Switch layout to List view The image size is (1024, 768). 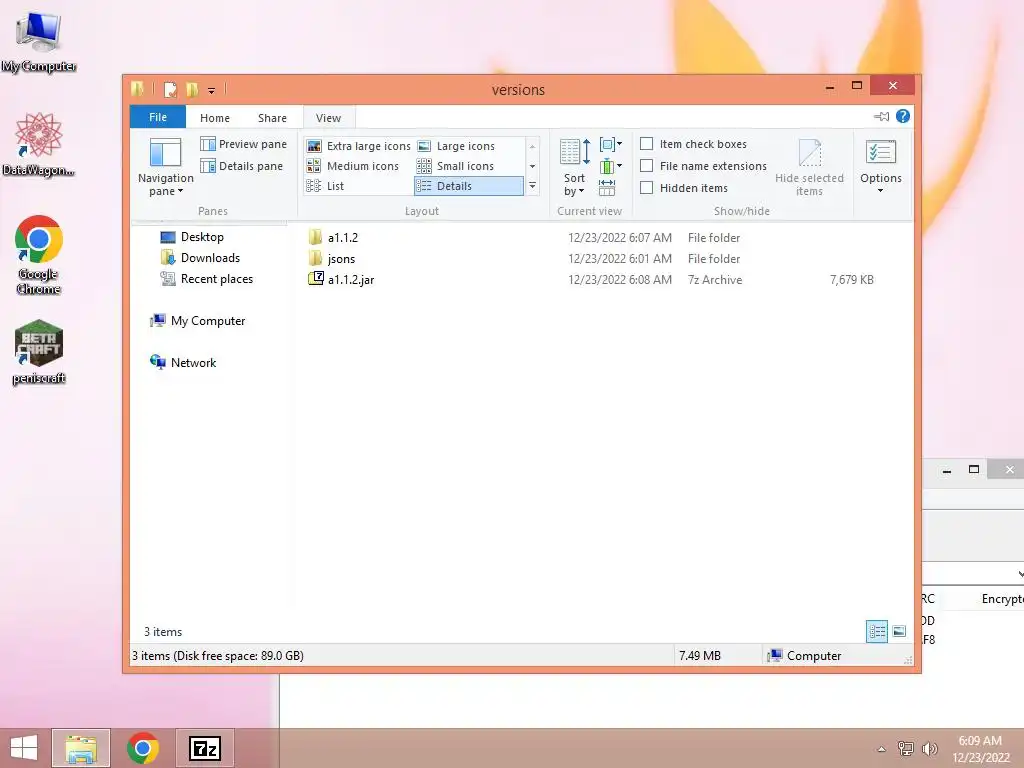point(325,186)
